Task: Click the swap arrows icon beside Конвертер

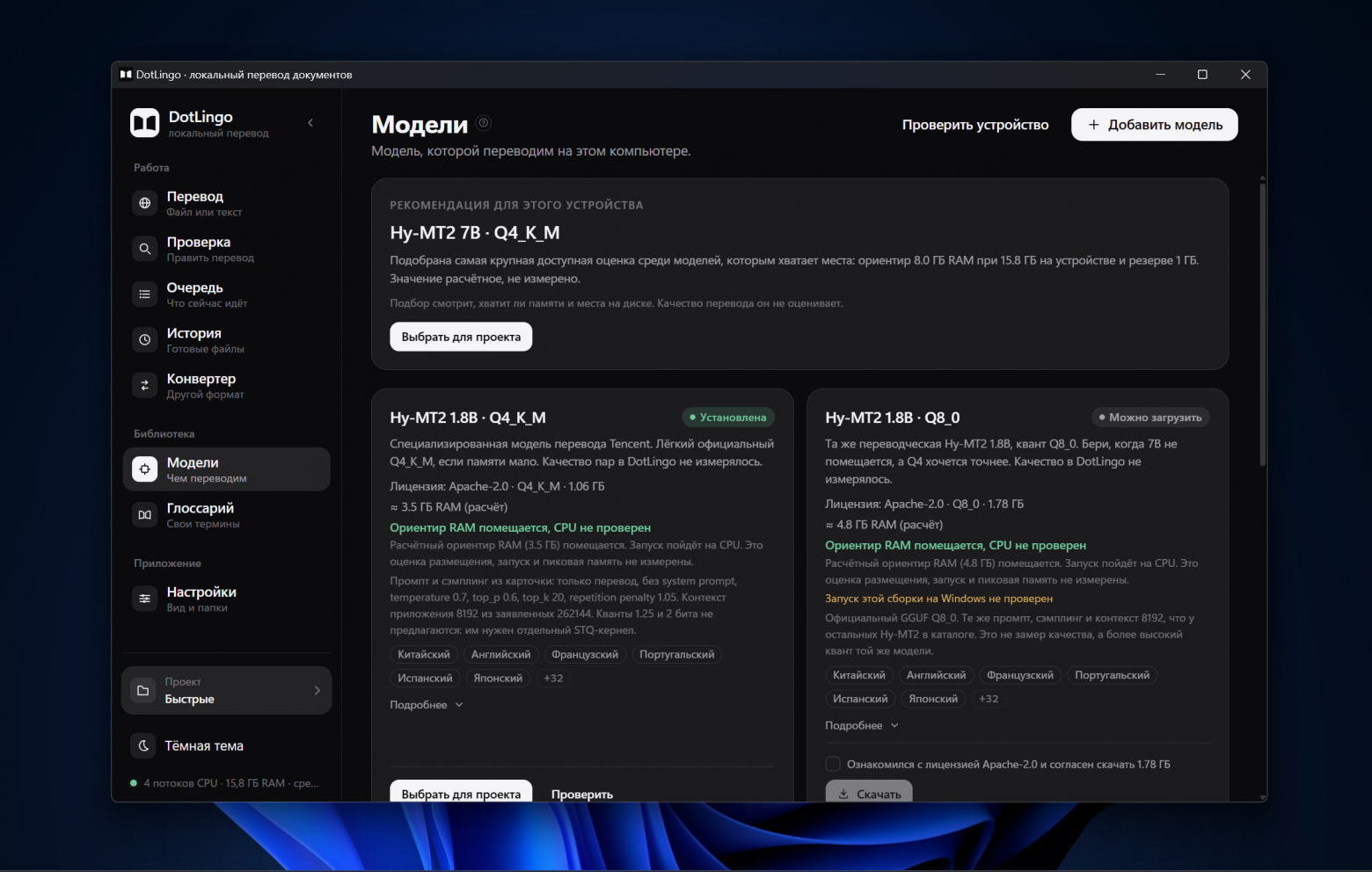Action: [x=145, y=386]
